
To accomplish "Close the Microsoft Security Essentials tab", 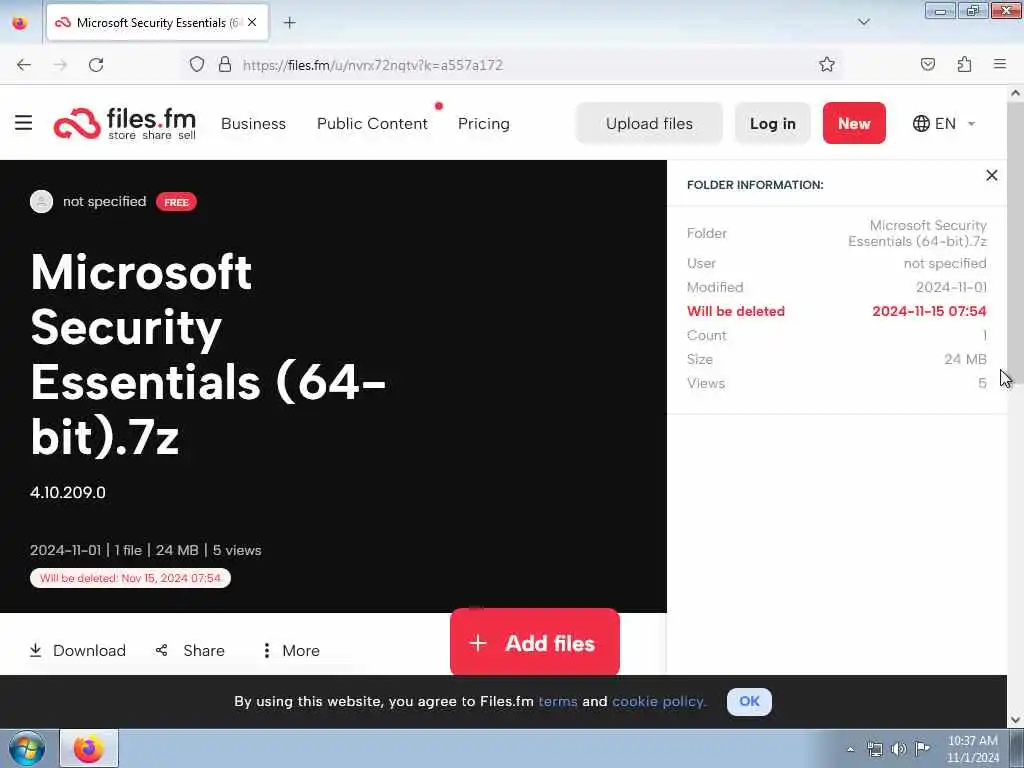I will [252, 22].
